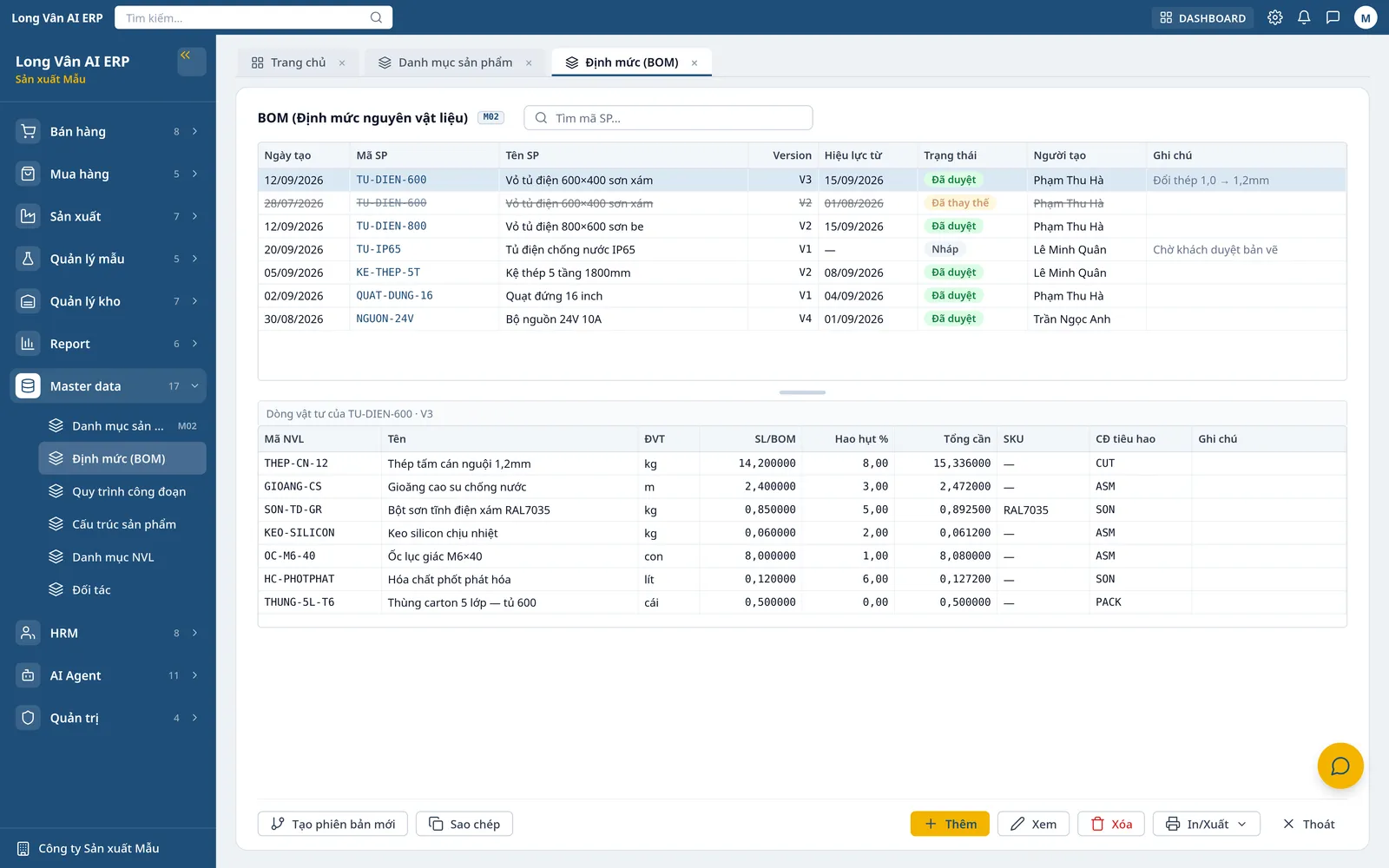Open Danh mục NVL in sidebar

click(x=122, y=557)
